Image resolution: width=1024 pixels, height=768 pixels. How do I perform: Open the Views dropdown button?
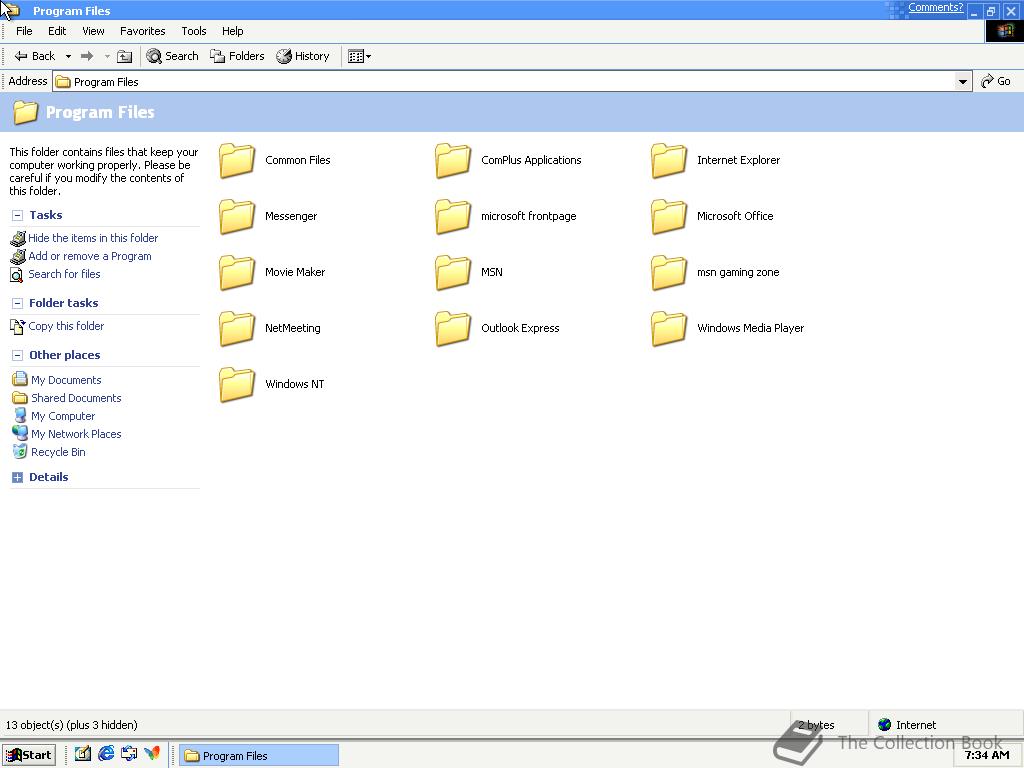point(359,57)
